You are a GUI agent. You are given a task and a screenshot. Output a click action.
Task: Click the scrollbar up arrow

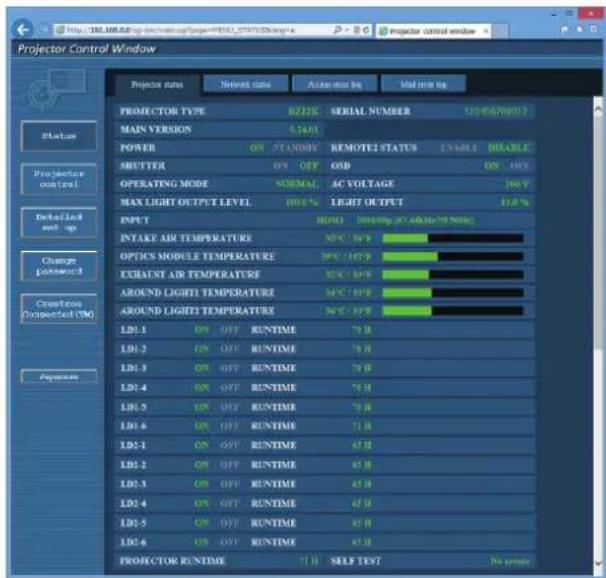pos(598,110)
